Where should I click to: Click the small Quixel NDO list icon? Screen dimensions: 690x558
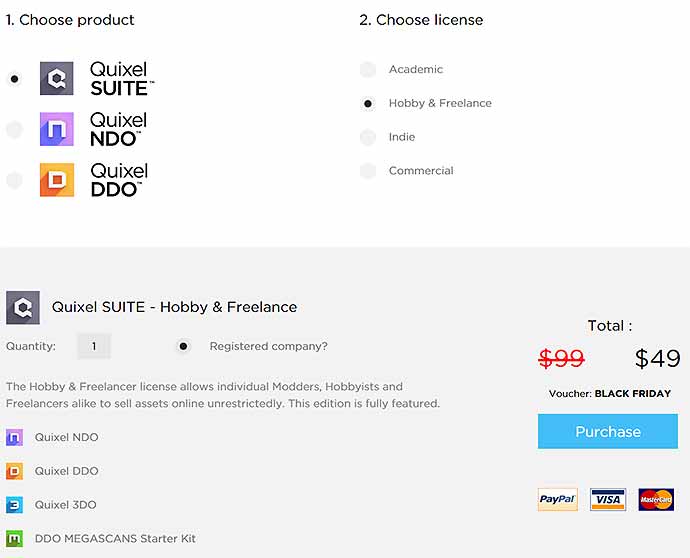[x=14, y=437]
